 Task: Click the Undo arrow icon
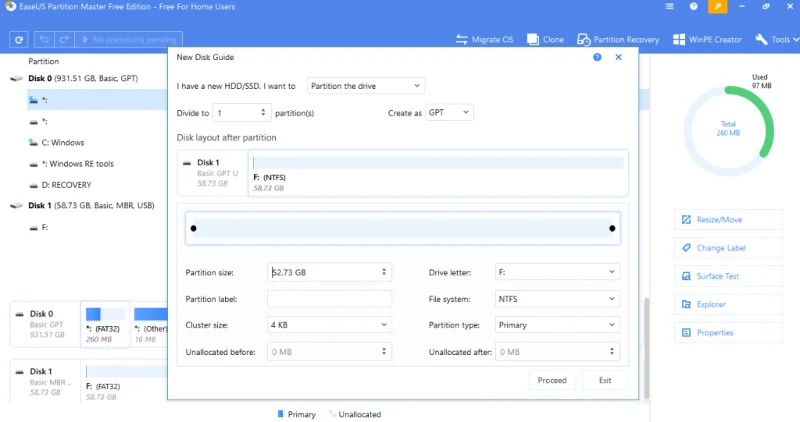[44, 39]
